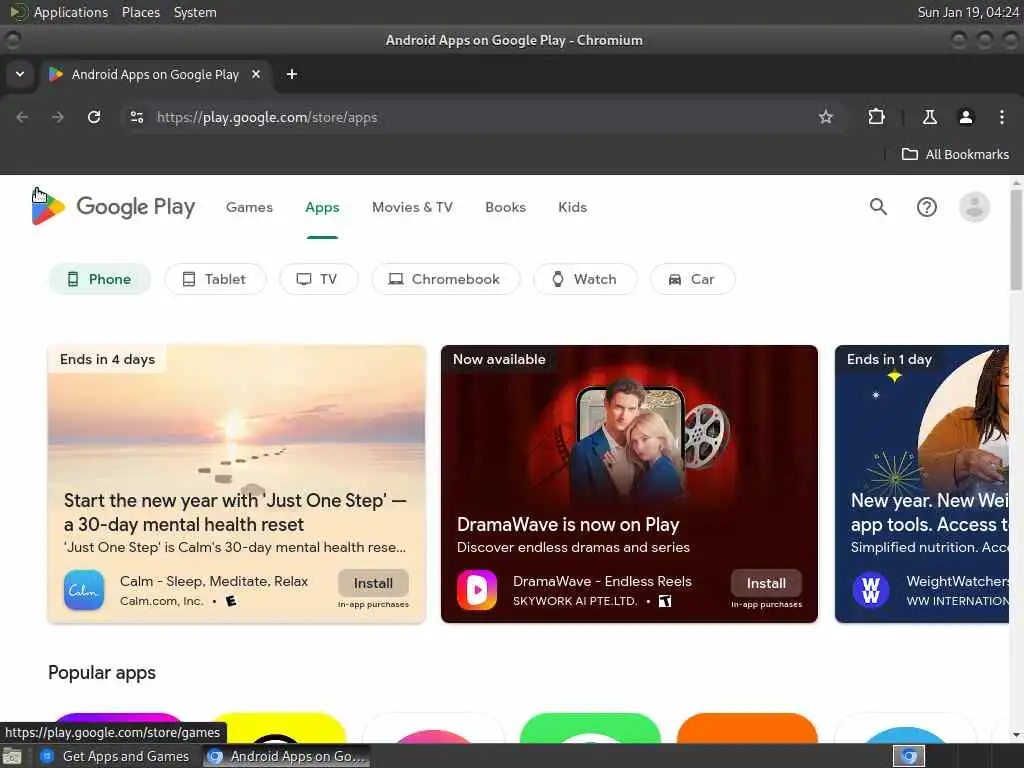The width and height of the screenshot is (1024, 768).
Task: Close the Android Apps on Google Play tab
Action: pos(256,74)
